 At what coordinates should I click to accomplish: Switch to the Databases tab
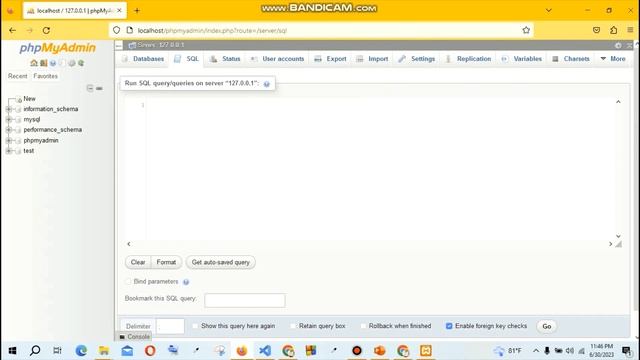tap(143, 59)
